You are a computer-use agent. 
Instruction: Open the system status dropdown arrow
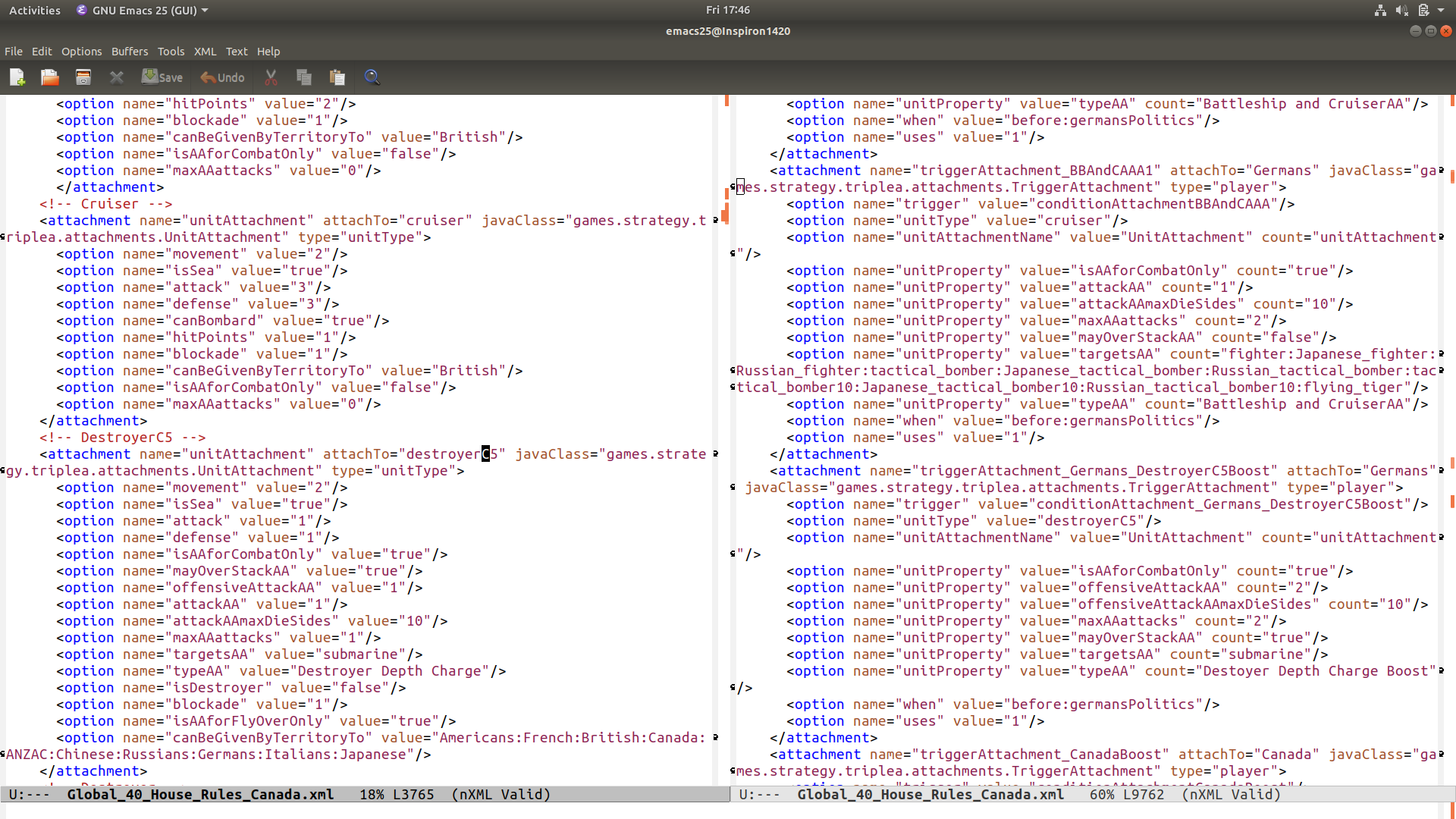pyautogui.click(x=1441, y=10)
